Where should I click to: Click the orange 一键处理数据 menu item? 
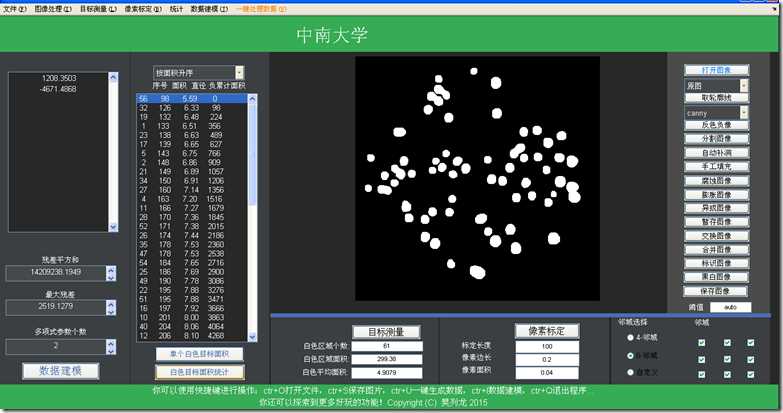click(261, 9)
